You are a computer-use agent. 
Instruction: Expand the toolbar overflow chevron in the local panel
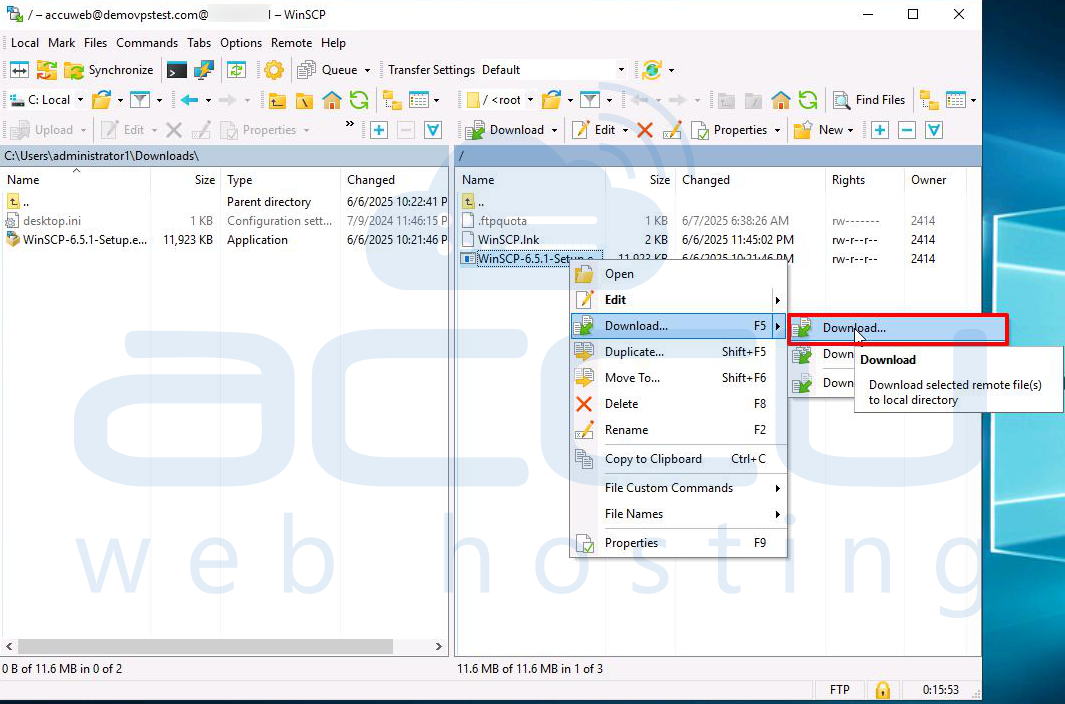tap(350, 124)
